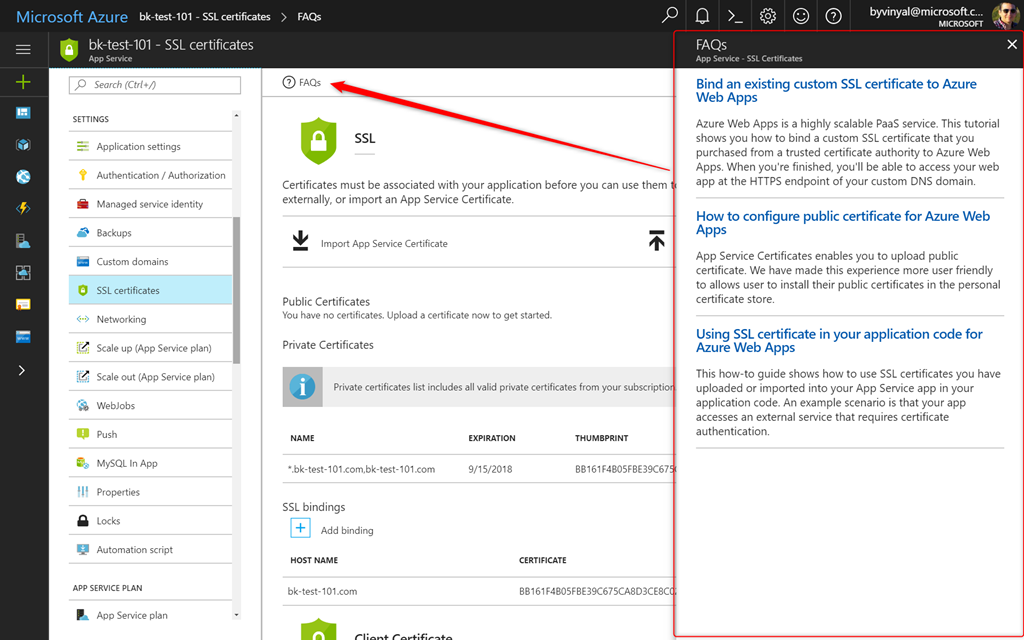The height and width of the screenshot is (640, 1024).
Task: Click FAQs button in toolbar
Action: coord(302,82)
